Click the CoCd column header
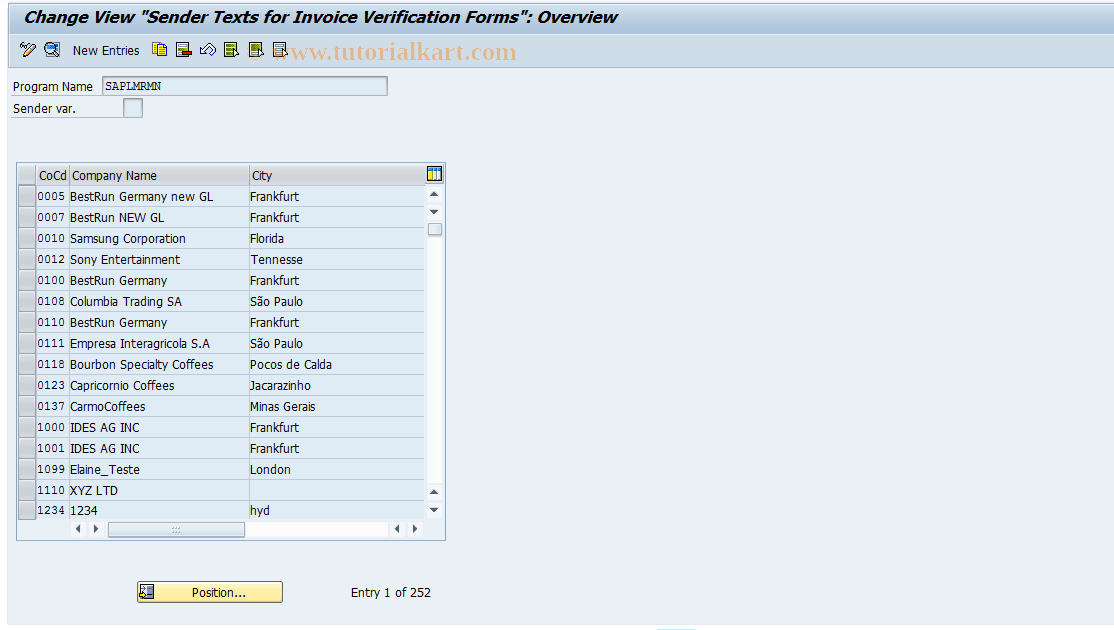The width and height of the screenshot is (1114, 630). pos(52,175)
